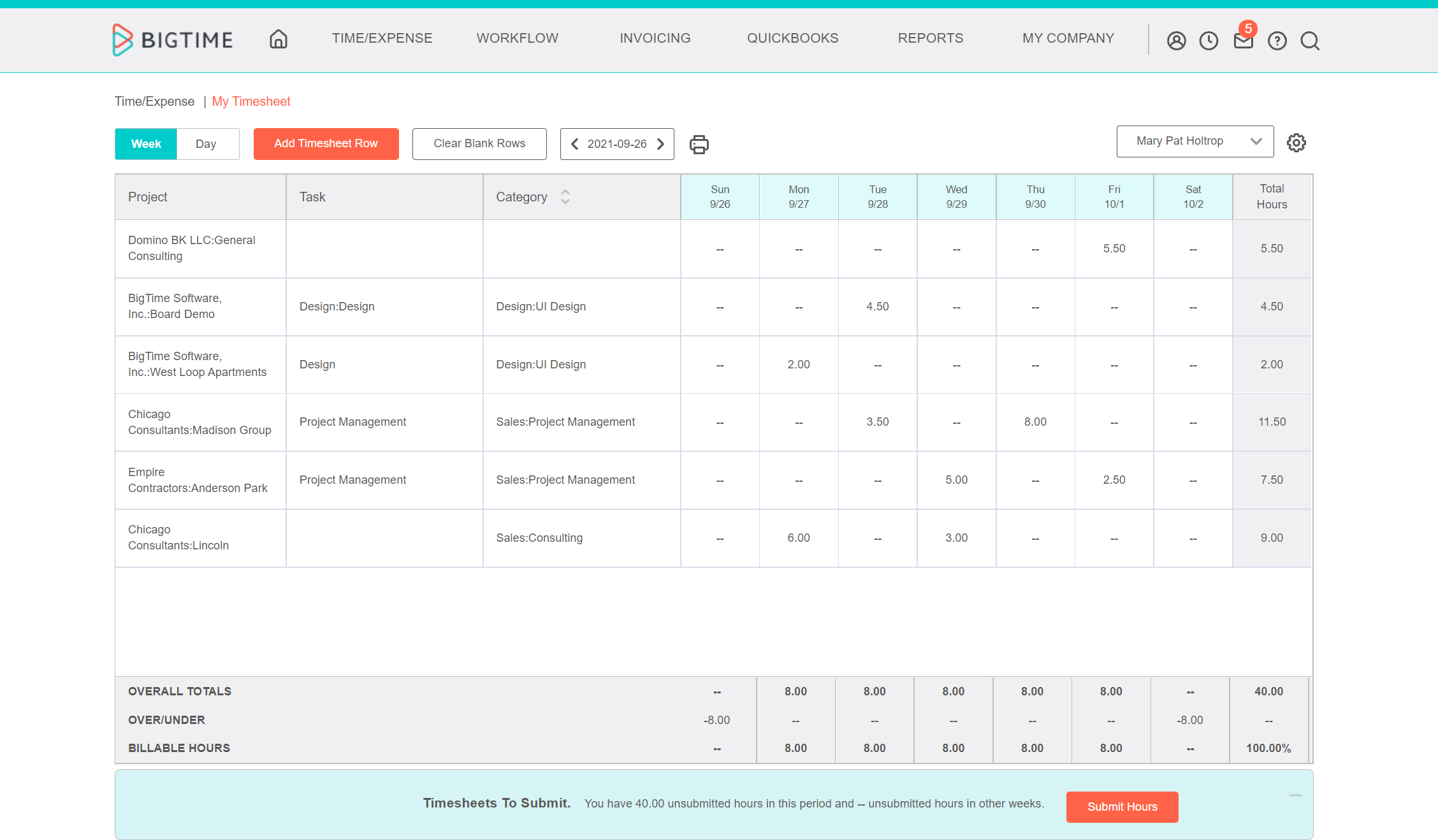Click the Total Hours column header

pyautogui.click(x=1272, y=197)
